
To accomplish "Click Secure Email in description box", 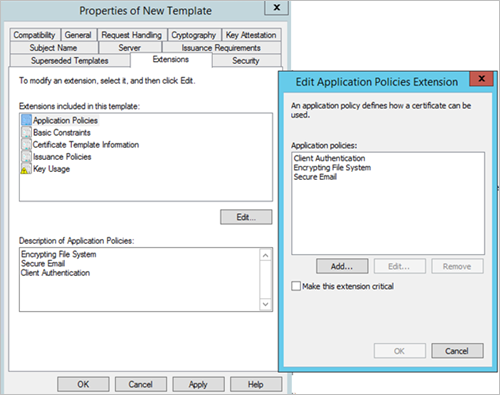I will coord(43,263).
